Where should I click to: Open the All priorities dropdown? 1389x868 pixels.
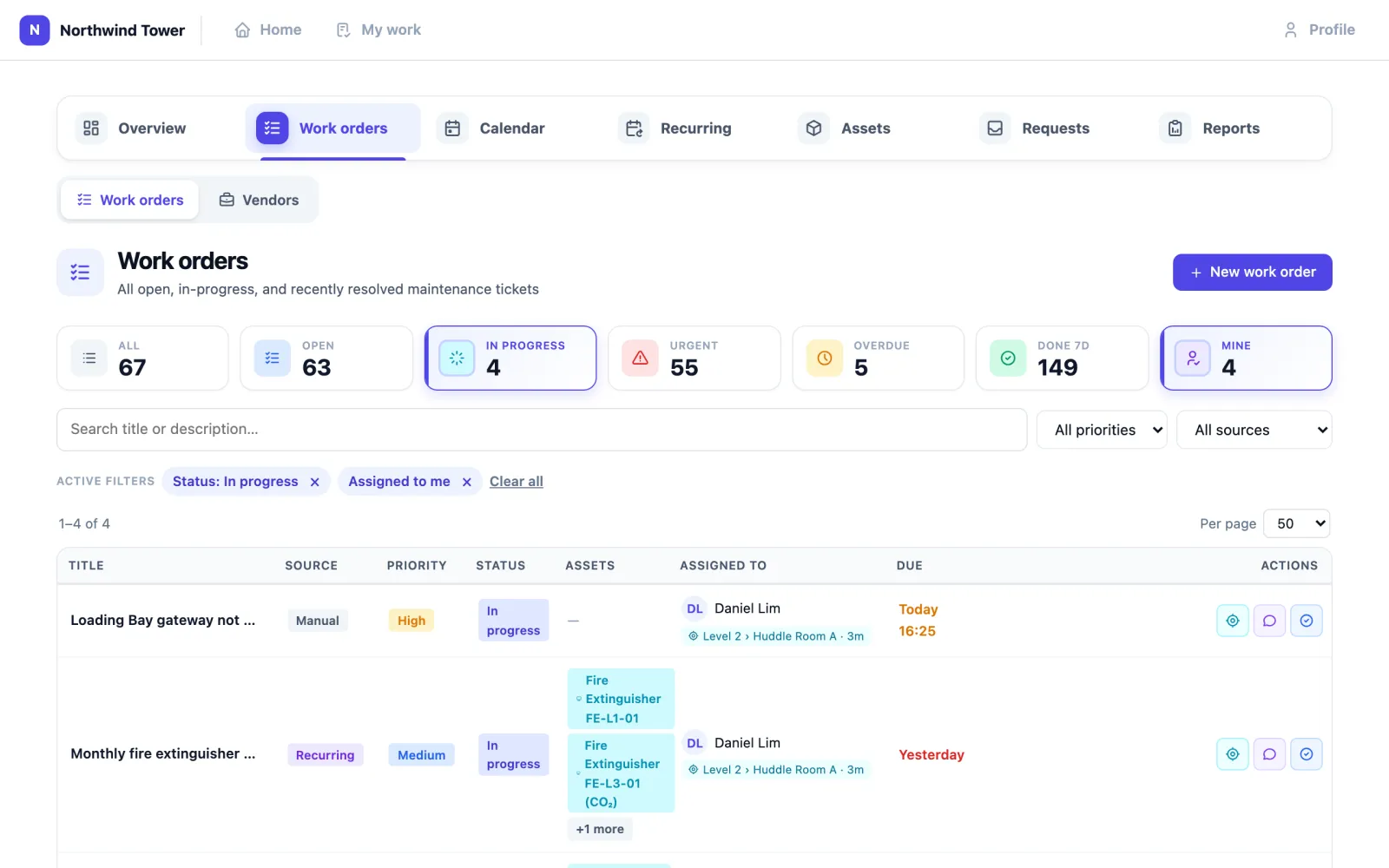[x=1102, y=430]
